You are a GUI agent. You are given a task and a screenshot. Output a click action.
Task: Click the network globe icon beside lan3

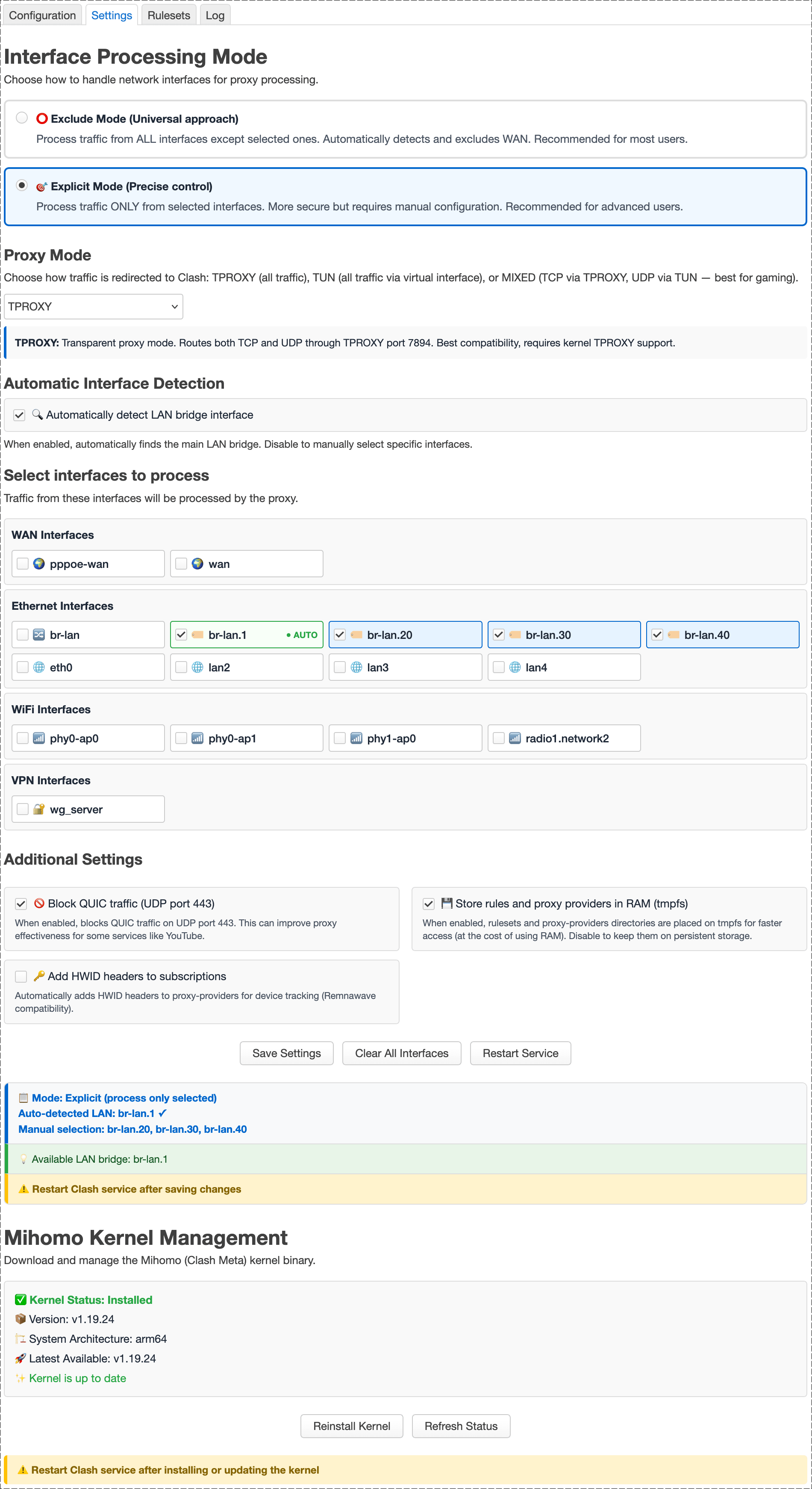pos(356,667)
